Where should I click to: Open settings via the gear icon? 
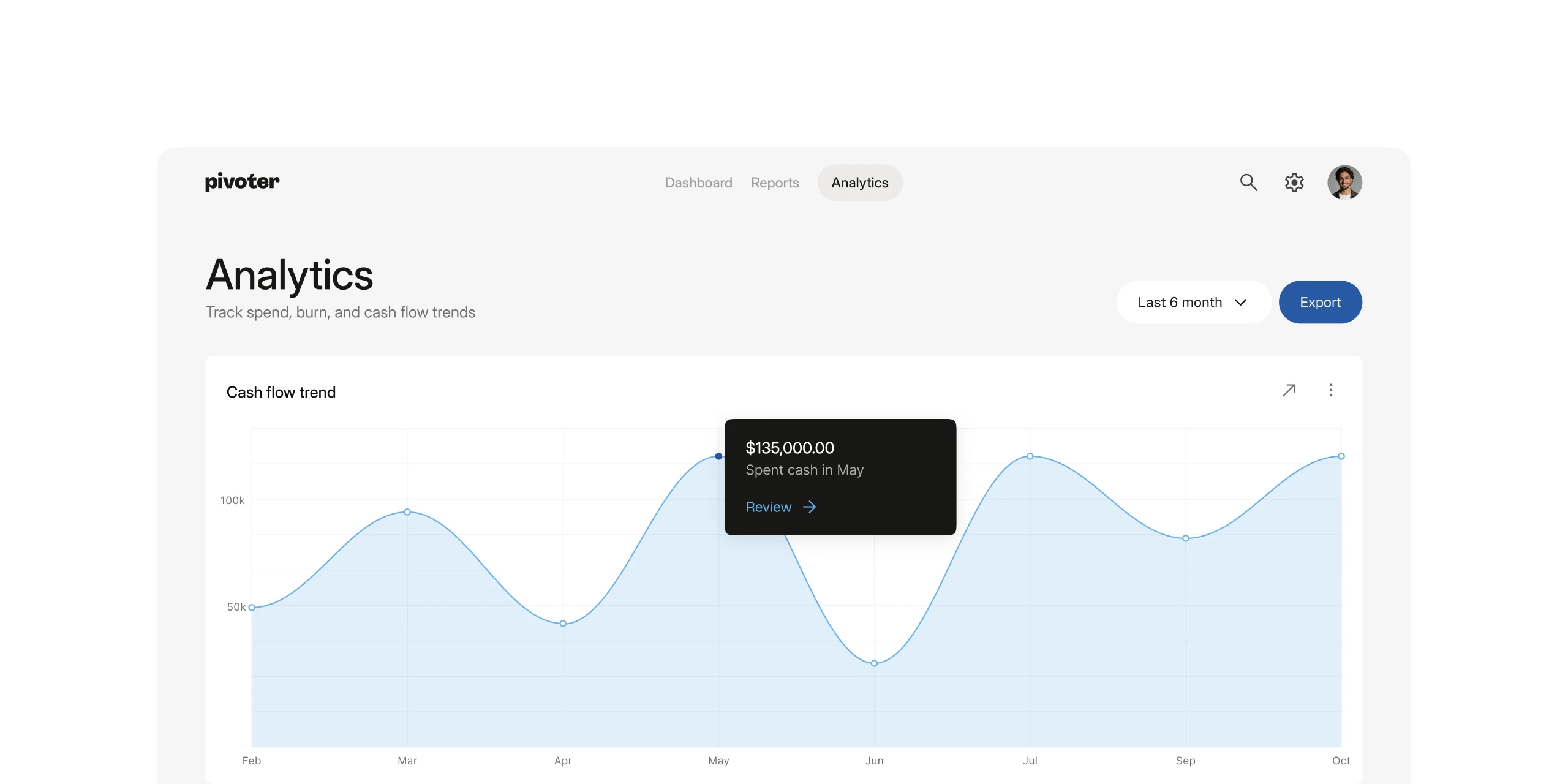(x=1294, y=183)
